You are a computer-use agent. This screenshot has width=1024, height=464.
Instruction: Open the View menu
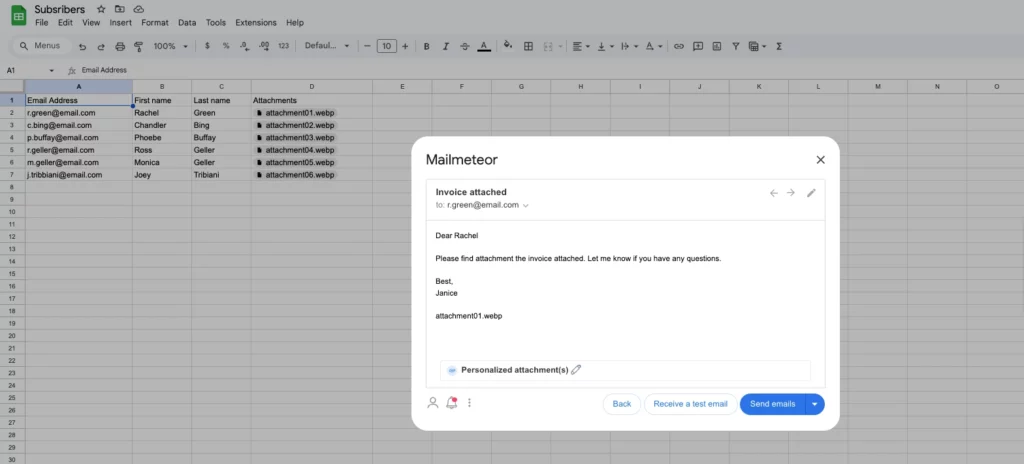point(91,22)
